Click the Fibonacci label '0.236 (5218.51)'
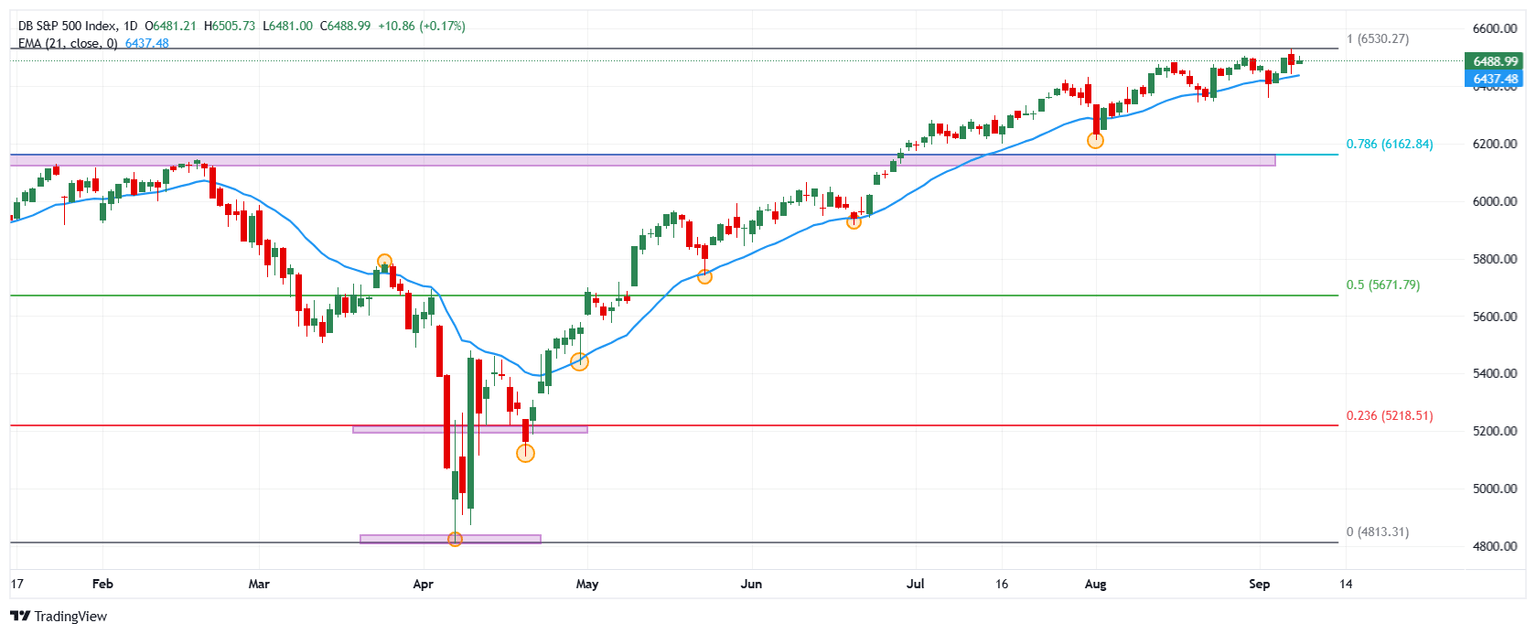 [x=1389, y=415]
